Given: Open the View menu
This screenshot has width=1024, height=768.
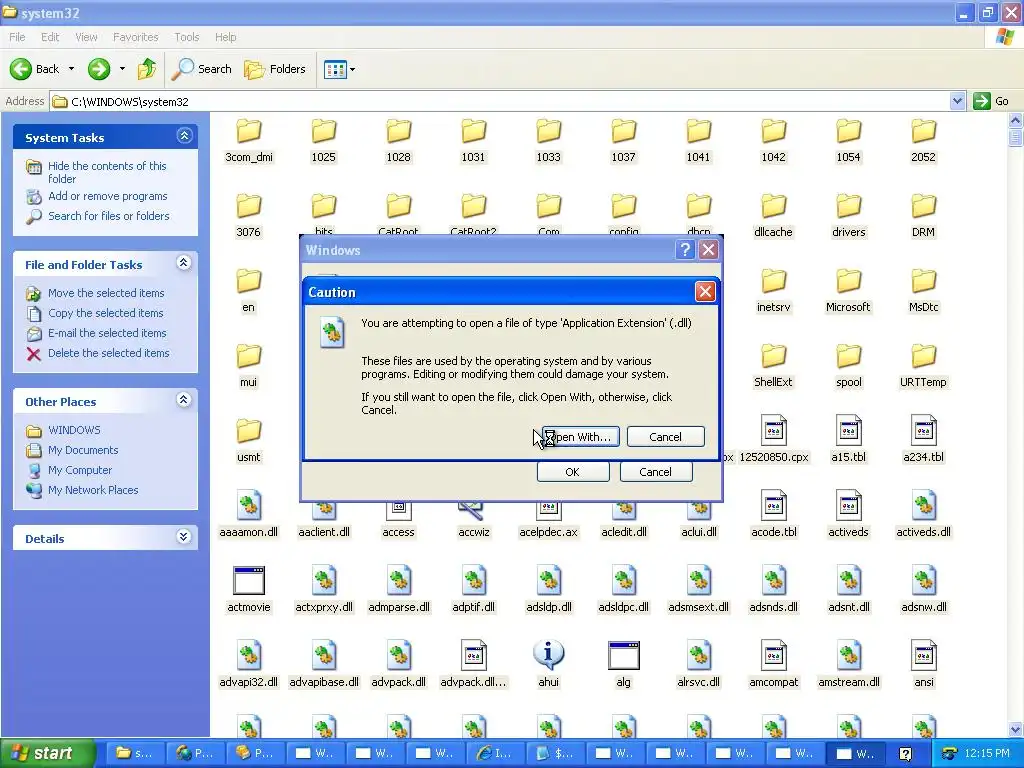Looking at the screenshot, I should point(86,37).
